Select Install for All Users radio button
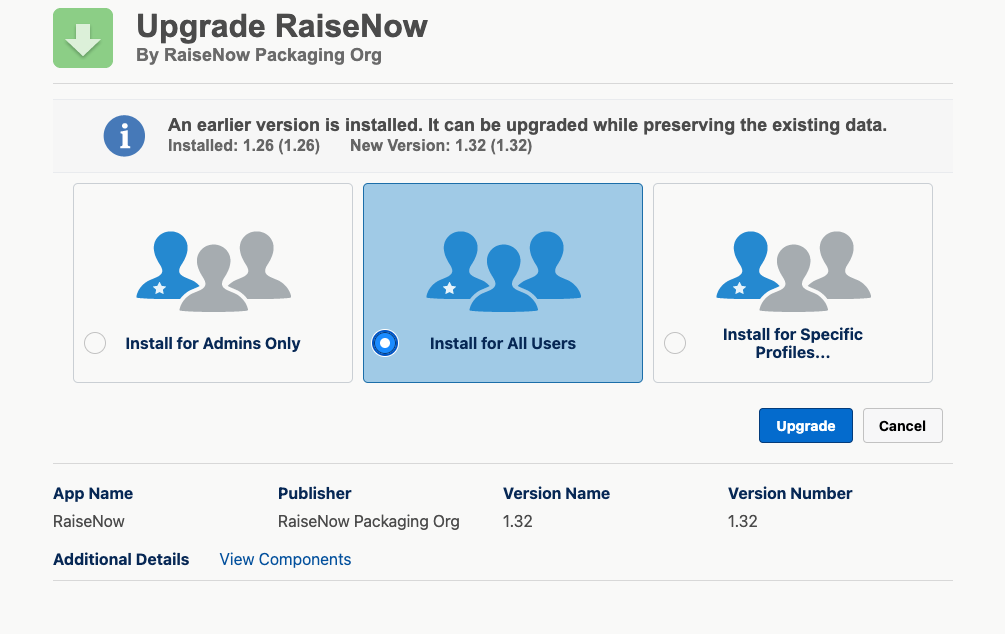 tap(385, 343)
